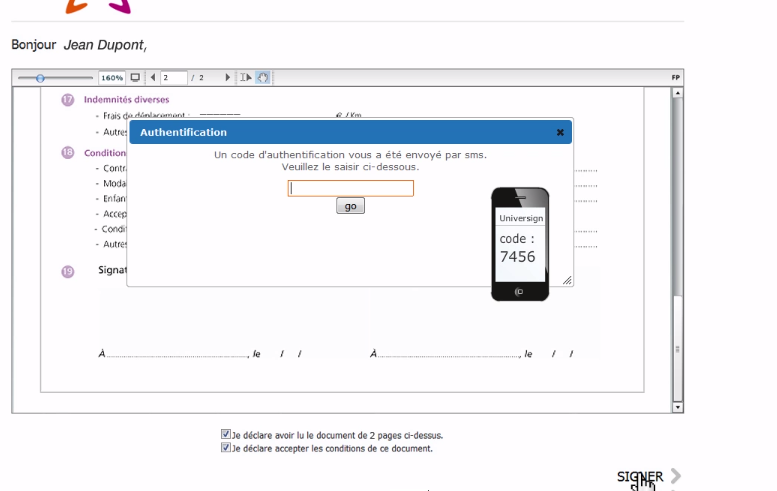Uncheck 'Je déclare avoir lu le document'
Image resolution: width=777 pixels, height=491 pixels.
click(225, 435)
